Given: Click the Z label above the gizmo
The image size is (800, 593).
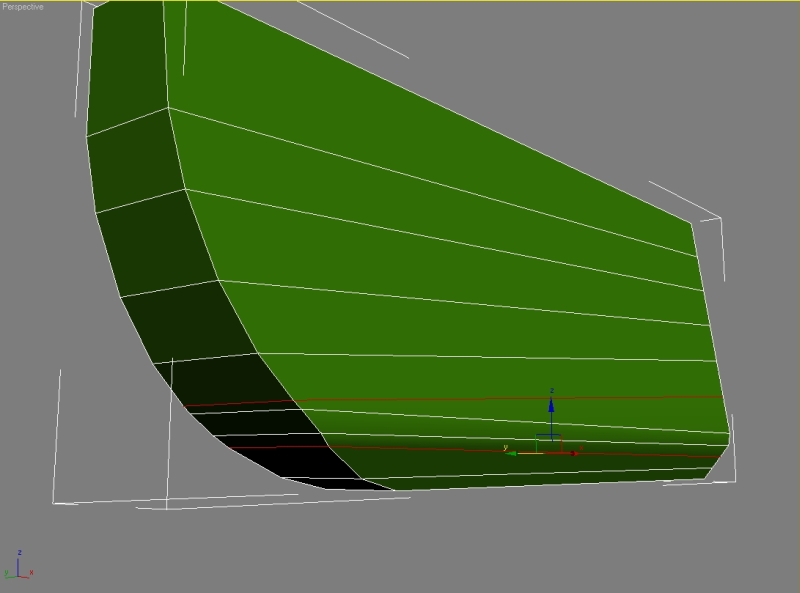Looking at the screenshot, I should click(x=551, y=391).
